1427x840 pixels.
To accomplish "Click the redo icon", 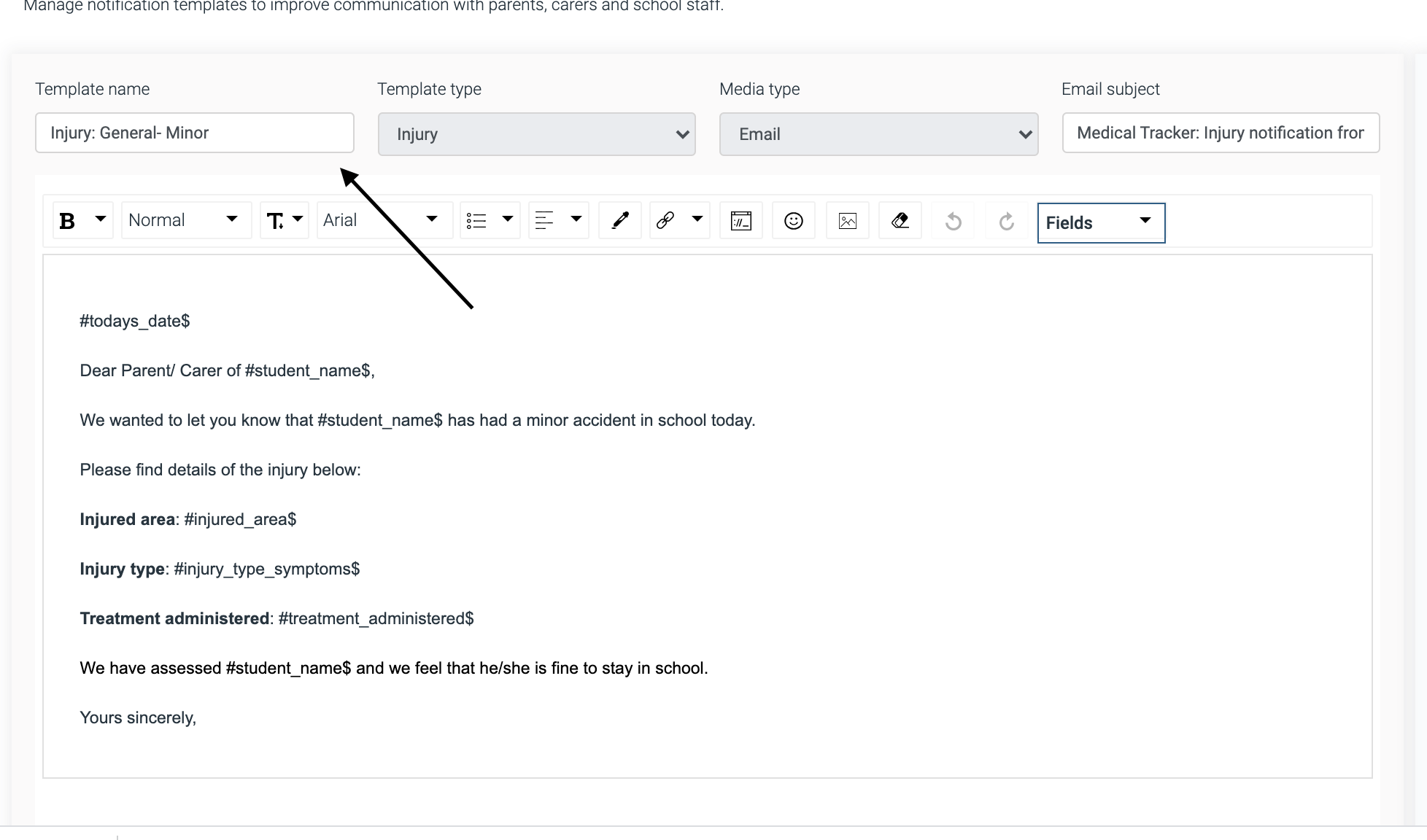I will pos(1007,221).
